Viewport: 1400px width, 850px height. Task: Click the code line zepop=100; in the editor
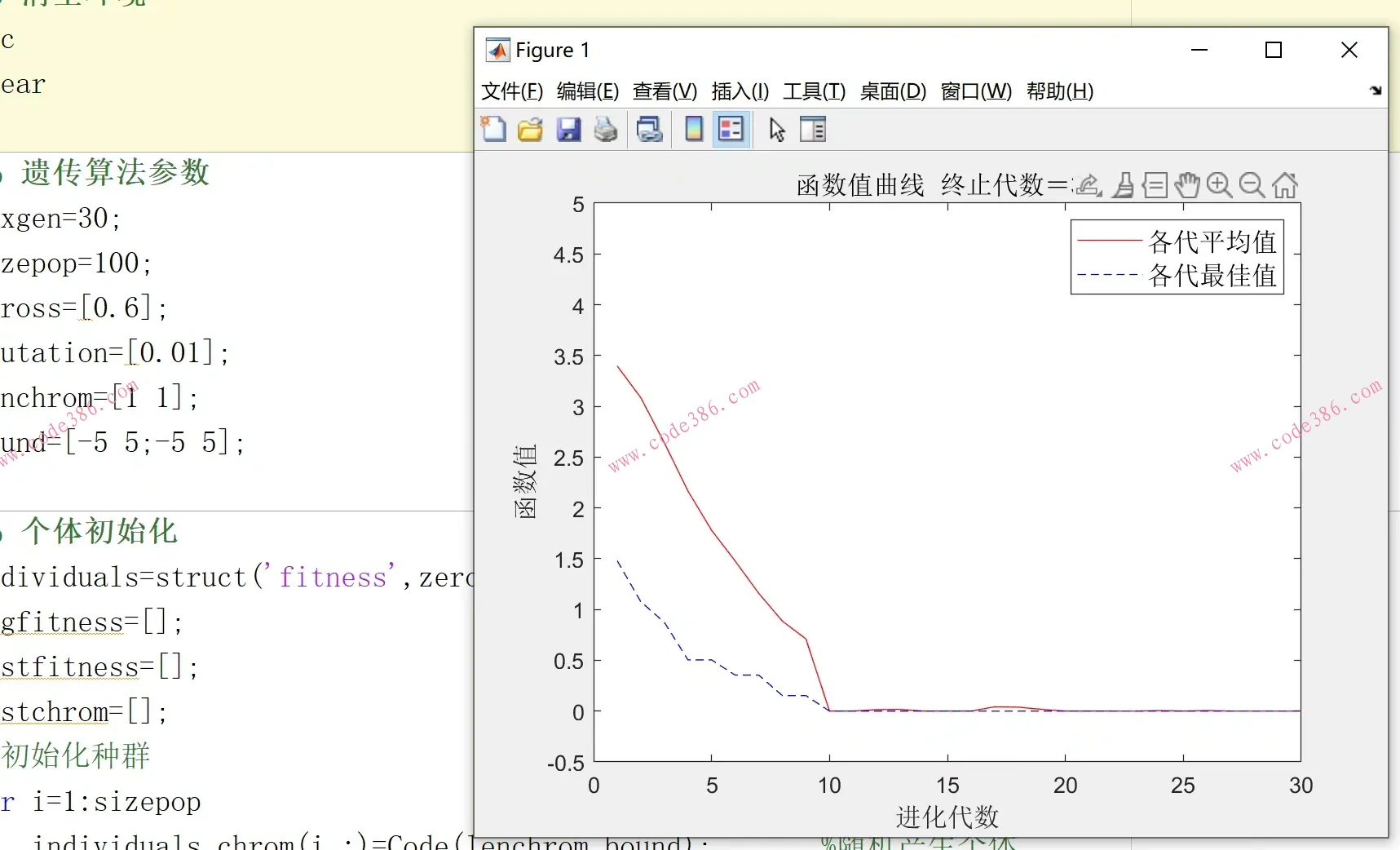point(77,263)
